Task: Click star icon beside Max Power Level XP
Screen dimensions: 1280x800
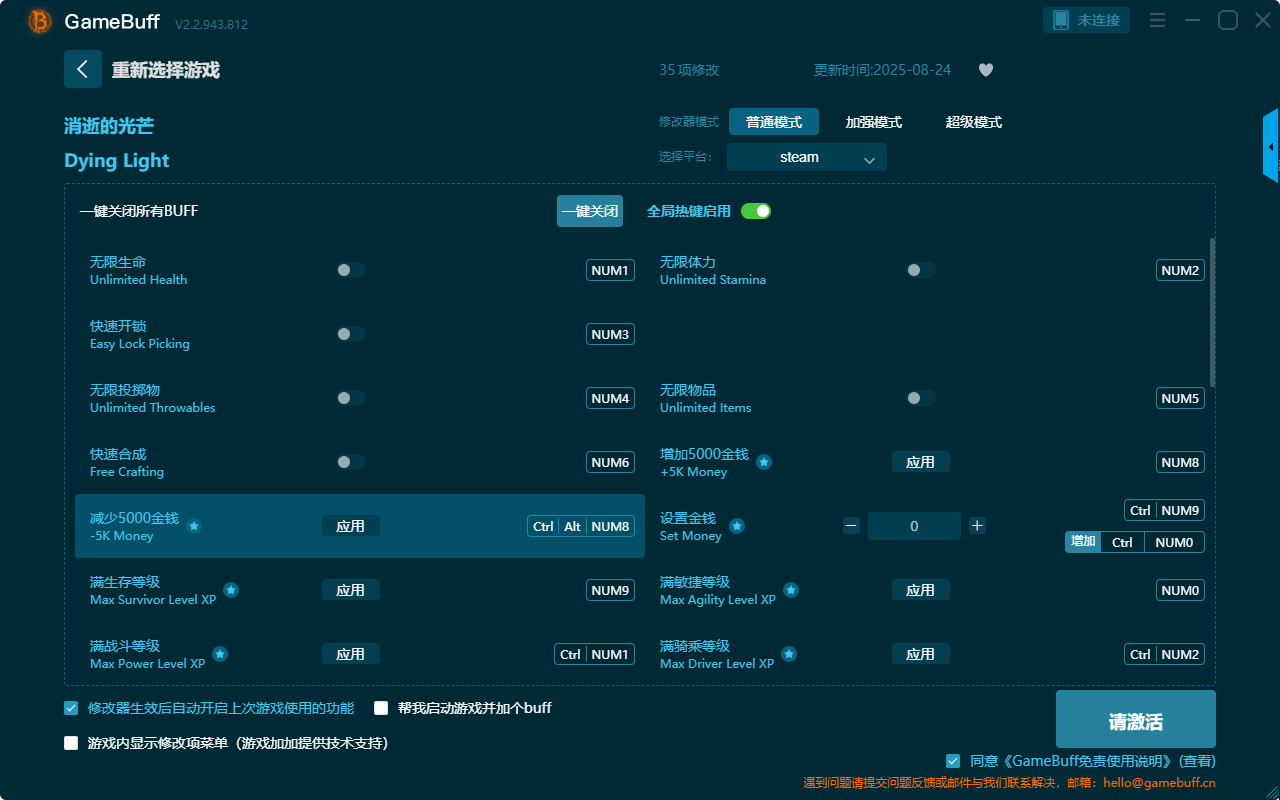Action: click(x=220, y=654)
